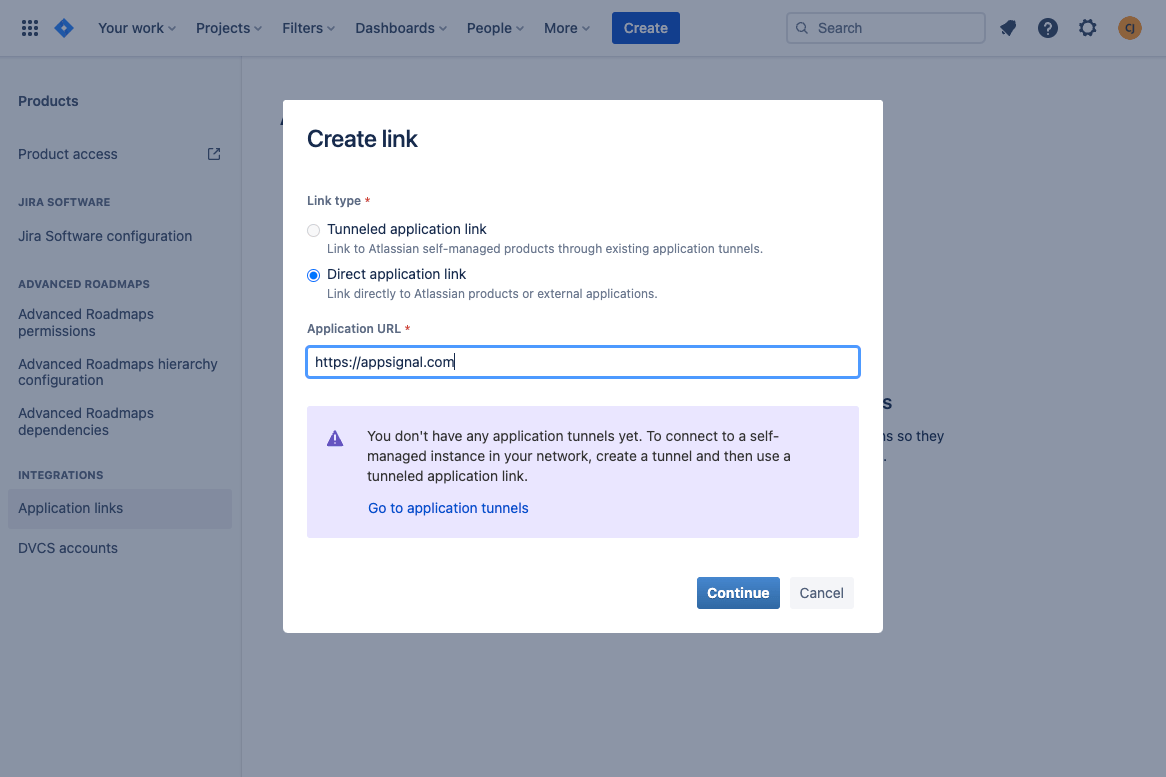Expand the Your work dropdown
Screen dimensions: 1166x777
(137, 28)
